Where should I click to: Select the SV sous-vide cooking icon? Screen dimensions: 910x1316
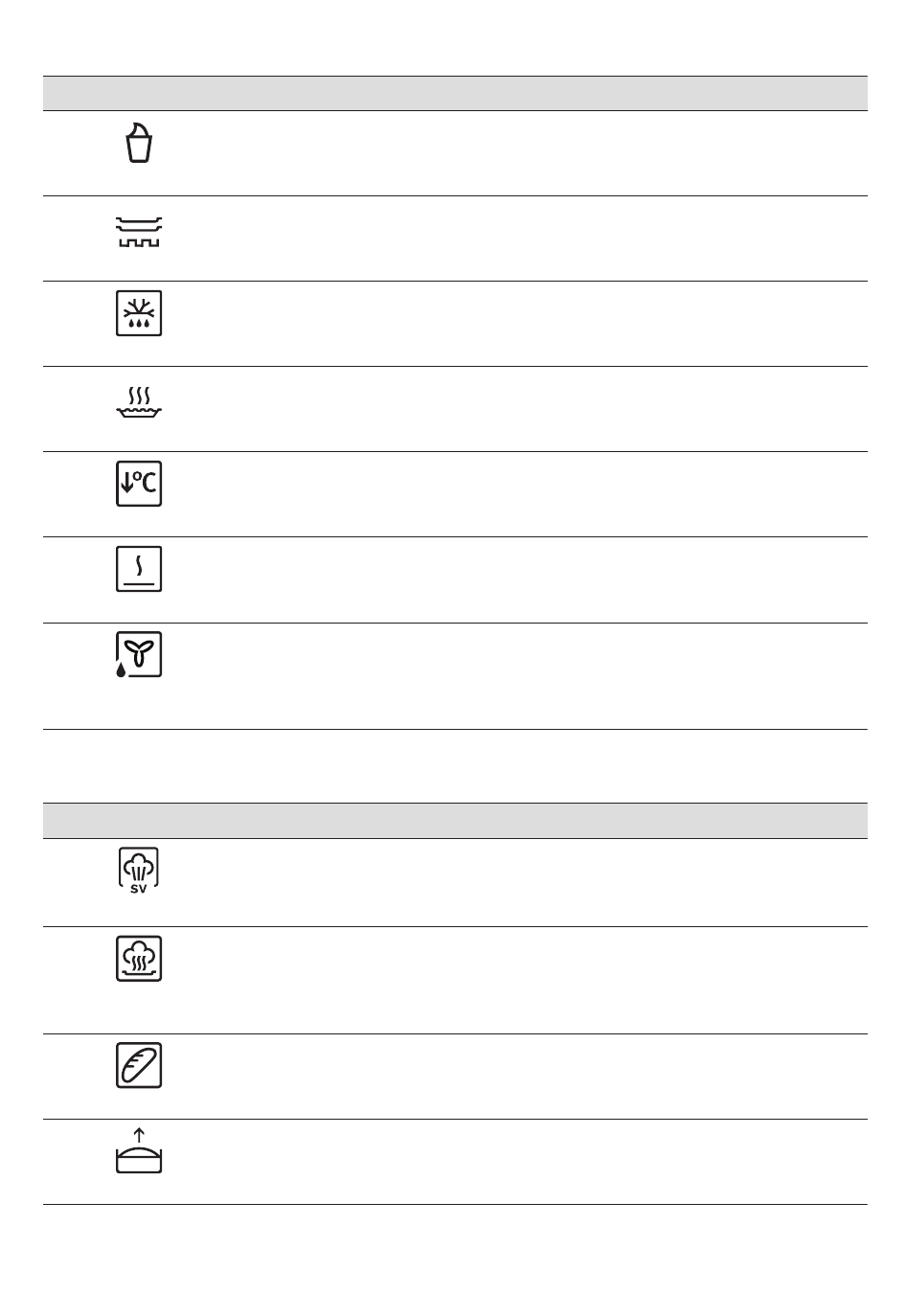(139, 871)
